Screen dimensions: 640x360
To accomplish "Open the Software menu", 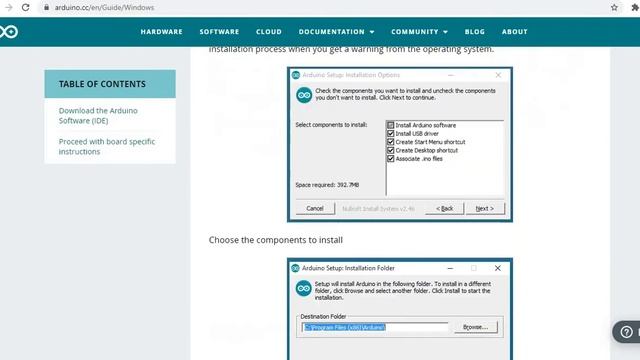I will click(219, 31).
